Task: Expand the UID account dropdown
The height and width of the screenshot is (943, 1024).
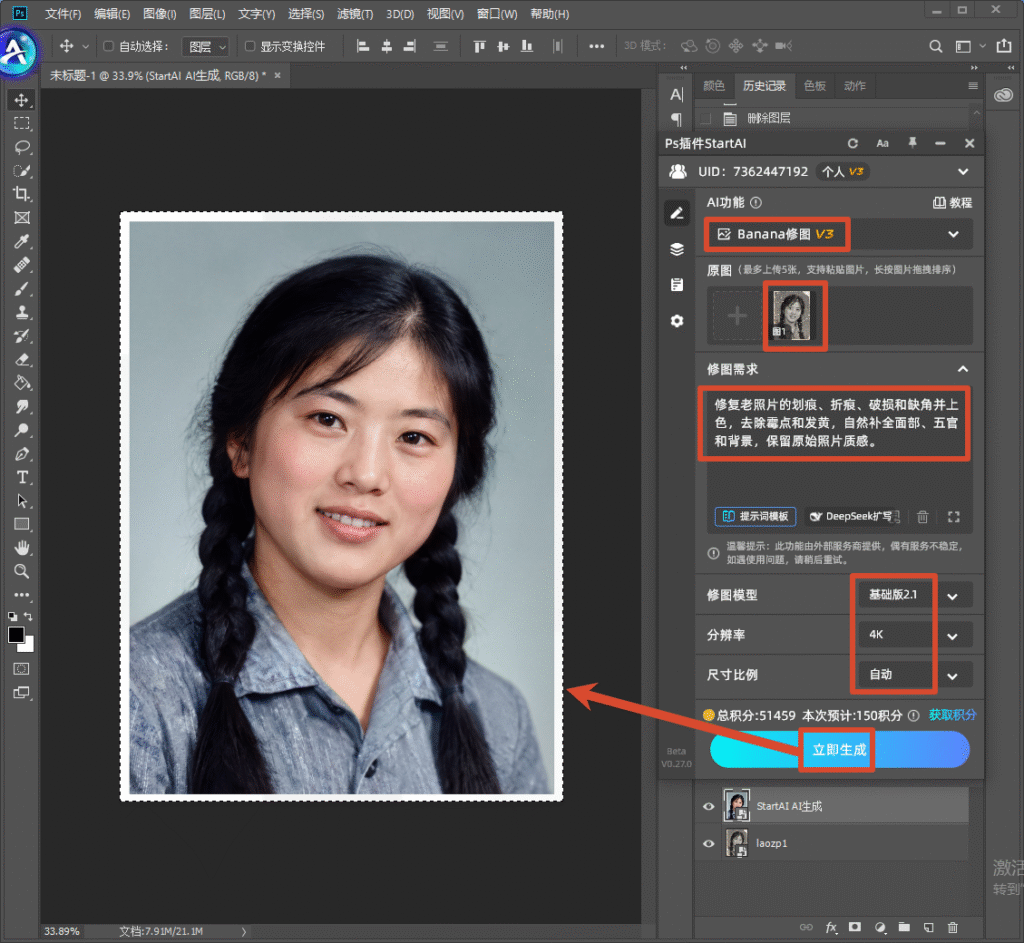Action: pyautogui.click(x=963, y=172)
